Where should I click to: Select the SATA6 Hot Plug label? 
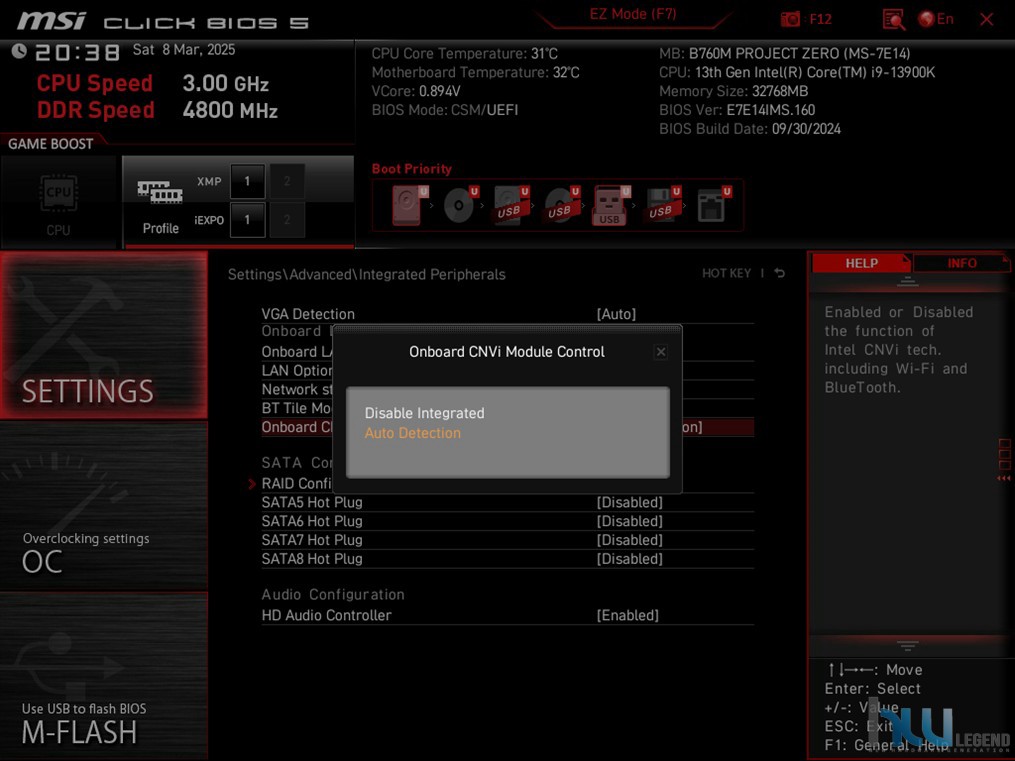[312, 521]
